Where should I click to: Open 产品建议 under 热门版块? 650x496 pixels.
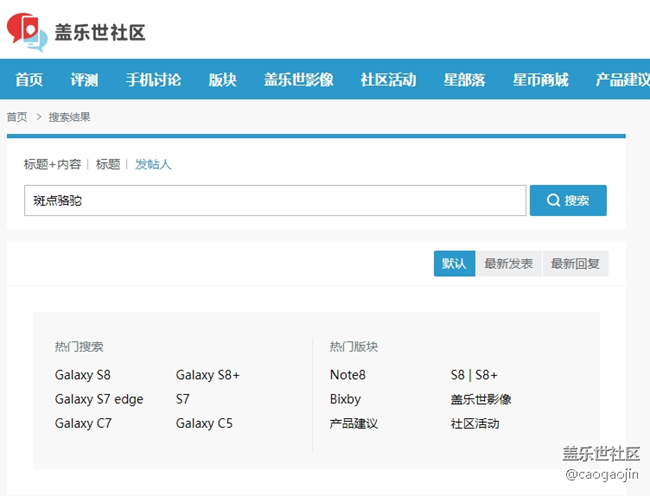354,423
